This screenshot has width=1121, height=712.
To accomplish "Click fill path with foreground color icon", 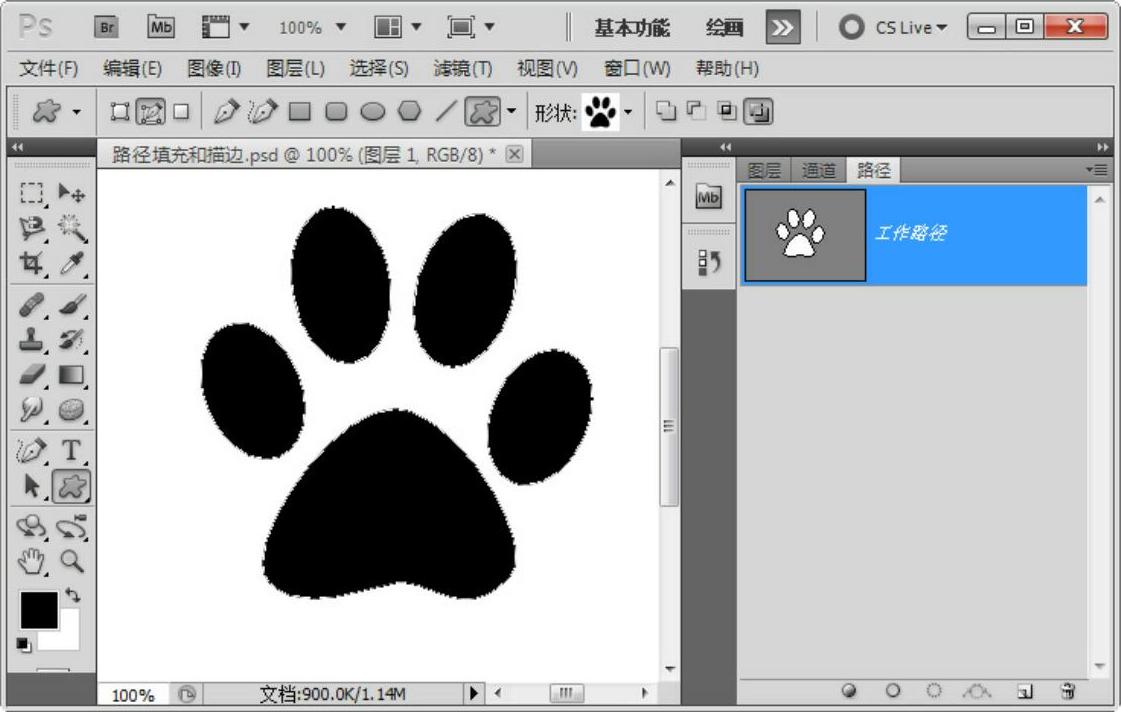I will click(x=850, y=691).
